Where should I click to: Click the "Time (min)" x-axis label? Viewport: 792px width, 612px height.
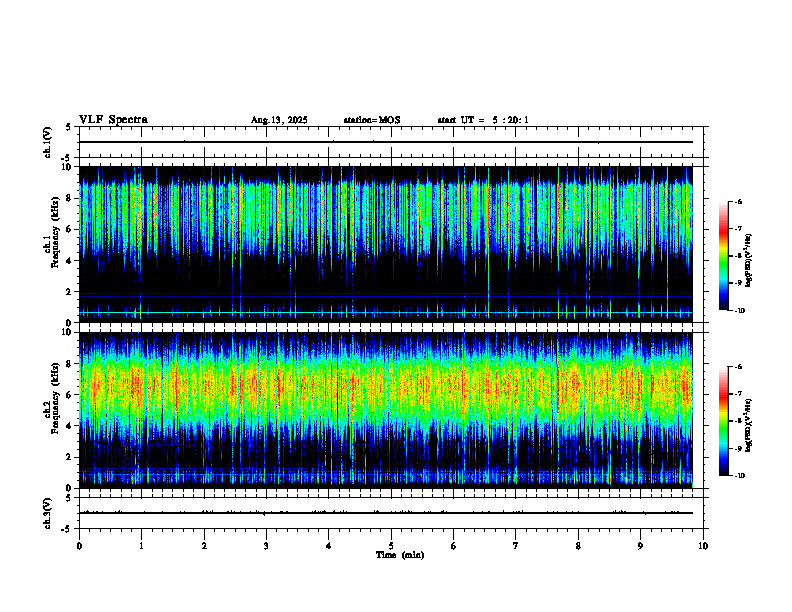click(400, 555)
